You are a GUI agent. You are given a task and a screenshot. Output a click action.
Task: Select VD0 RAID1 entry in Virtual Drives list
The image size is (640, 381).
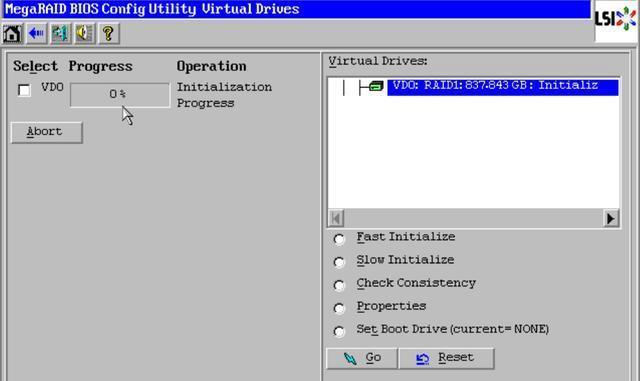pos(502,87)
